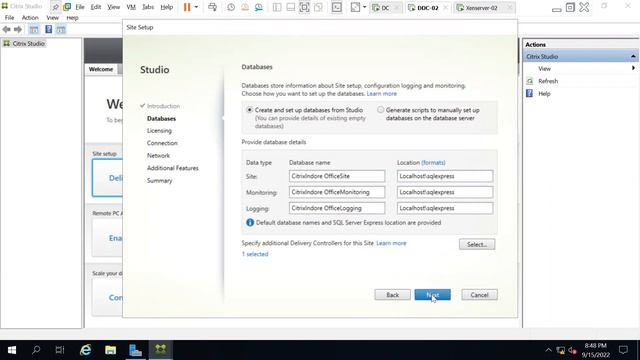The image size is (640, 360).
Task: Click the Logging location field
Action: coord(445,208)
